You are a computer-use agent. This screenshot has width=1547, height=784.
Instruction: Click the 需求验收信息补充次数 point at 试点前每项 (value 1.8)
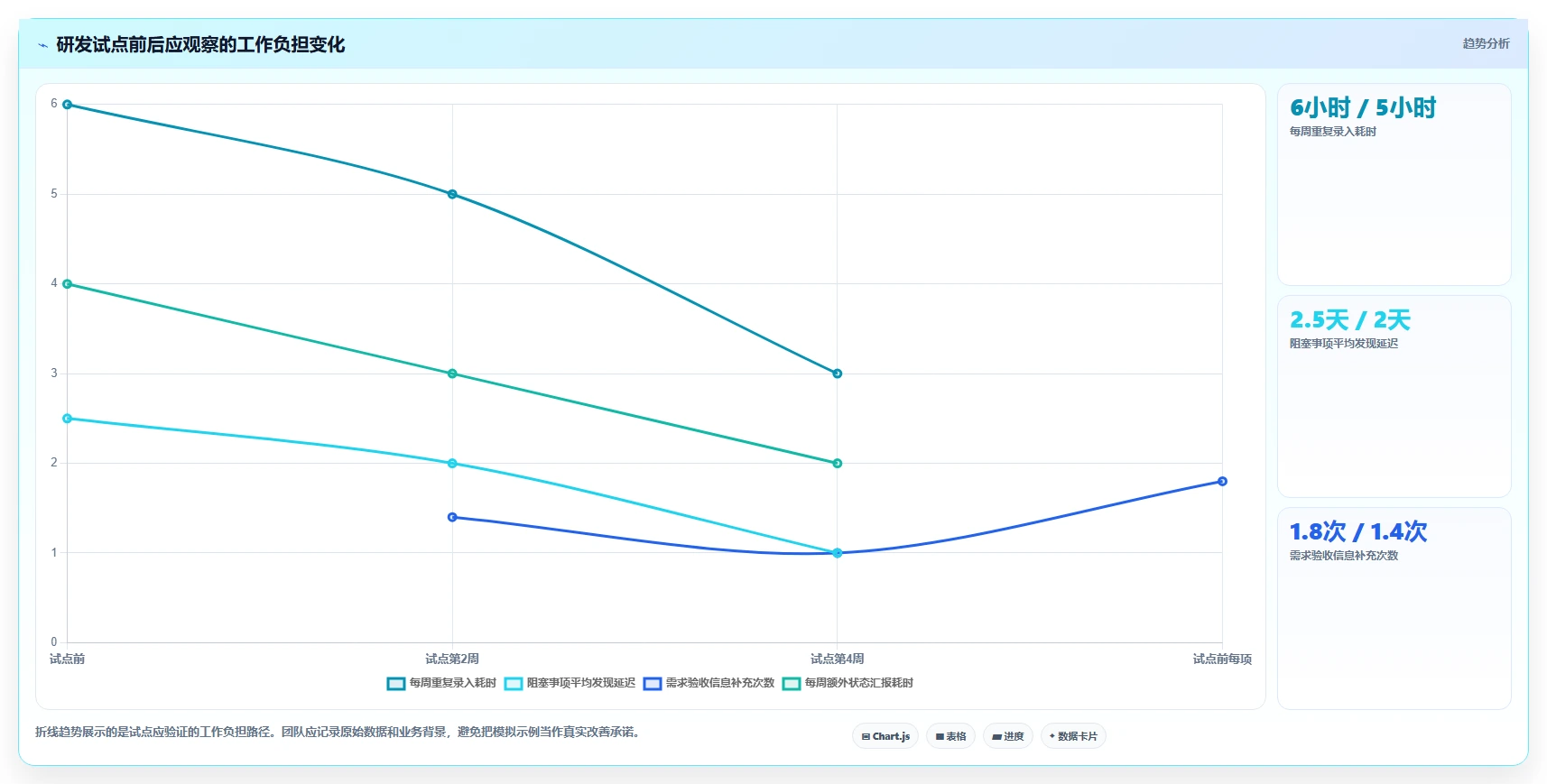[1222, 481]
